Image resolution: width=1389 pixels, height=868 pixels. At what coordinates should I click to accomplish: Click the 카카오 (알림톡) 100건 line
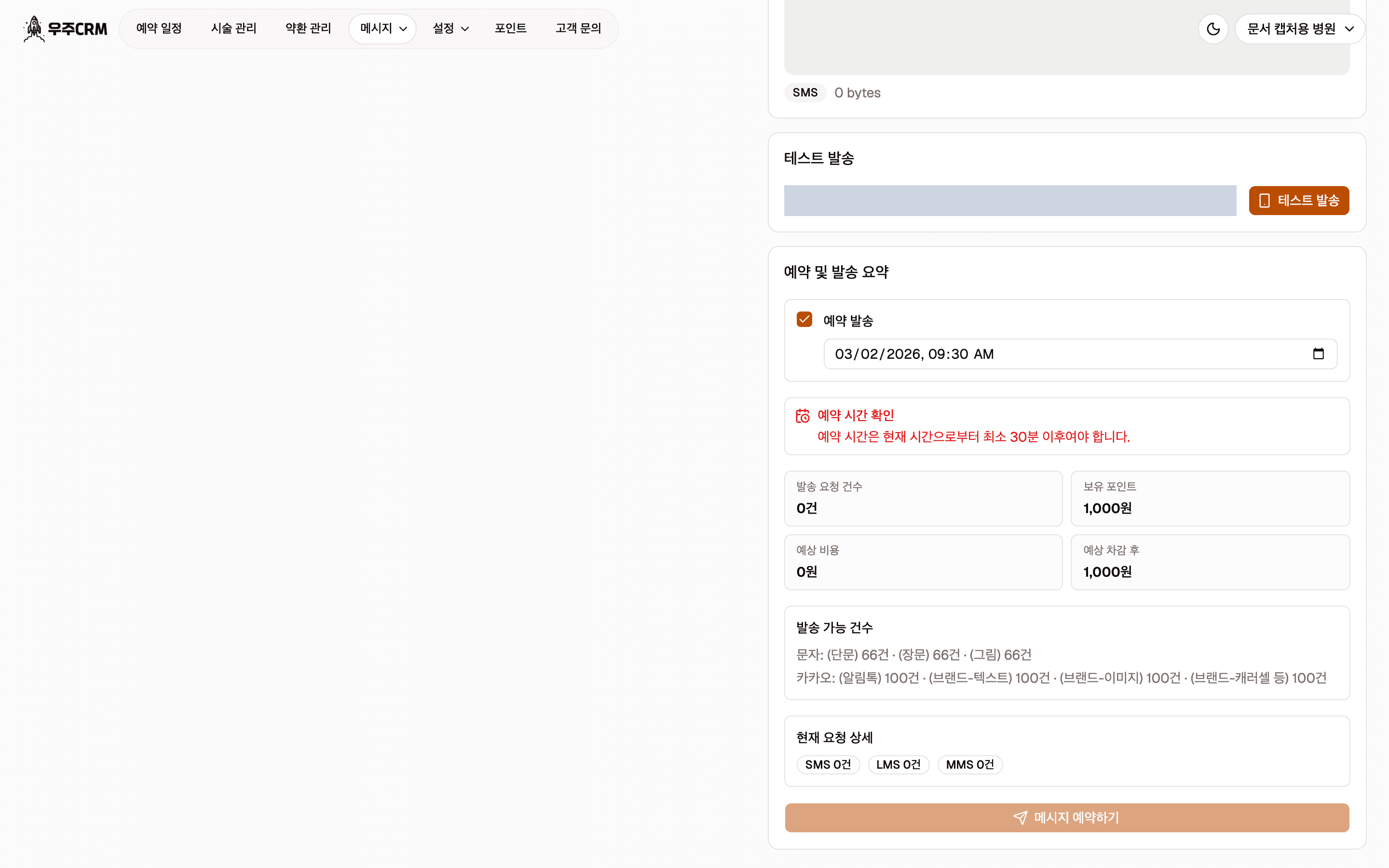point(1061,678)
